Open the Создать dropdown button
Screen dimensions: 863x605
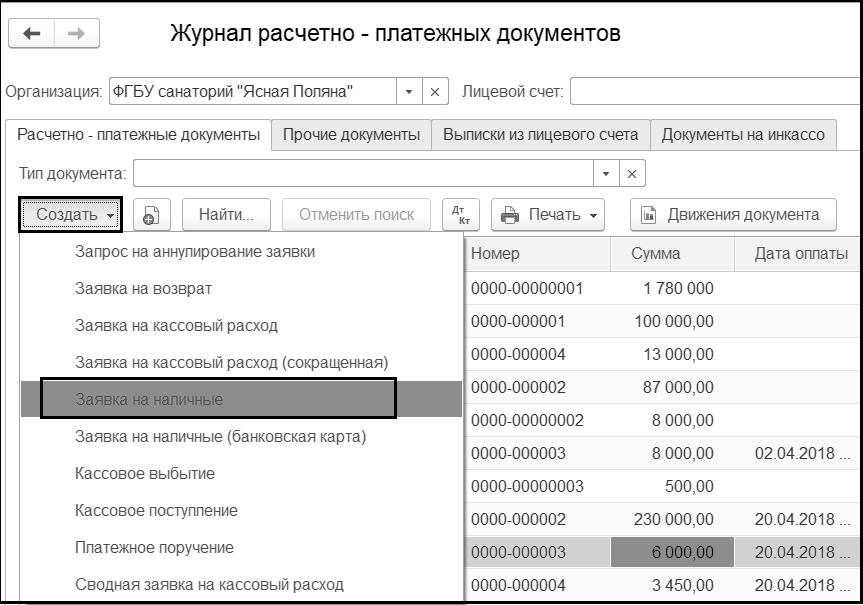(70, 214)
